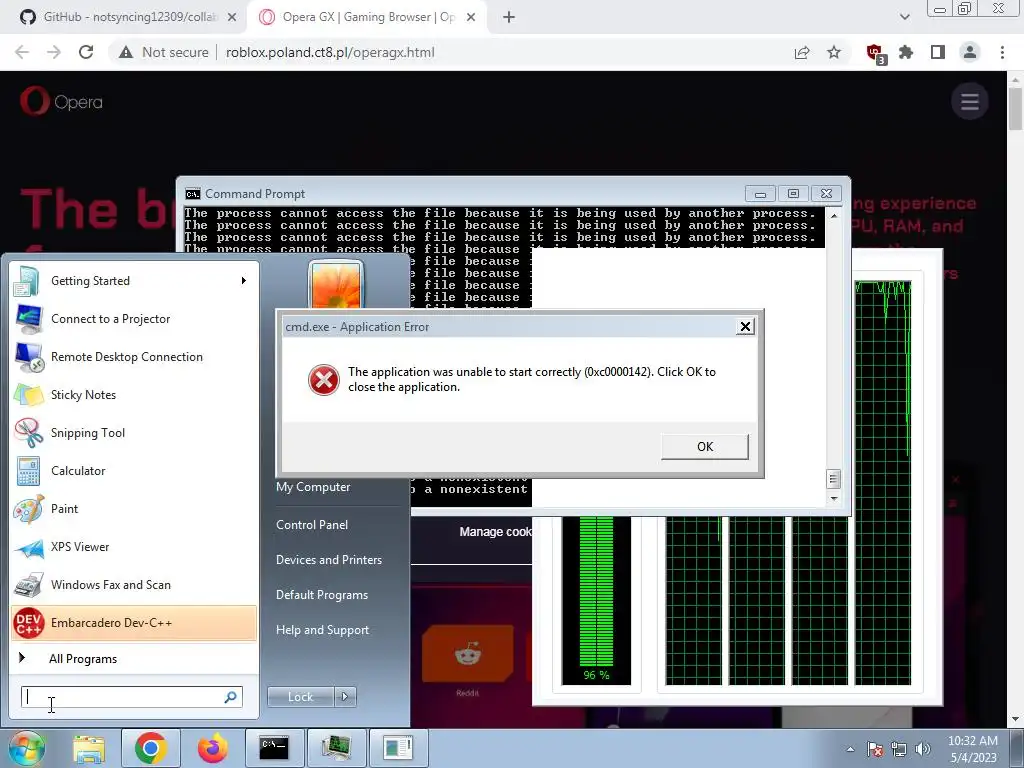Viewport: 1024px width, 768px height.
Task: Launch Remote Desktop Connection
Action: (134, 357)
